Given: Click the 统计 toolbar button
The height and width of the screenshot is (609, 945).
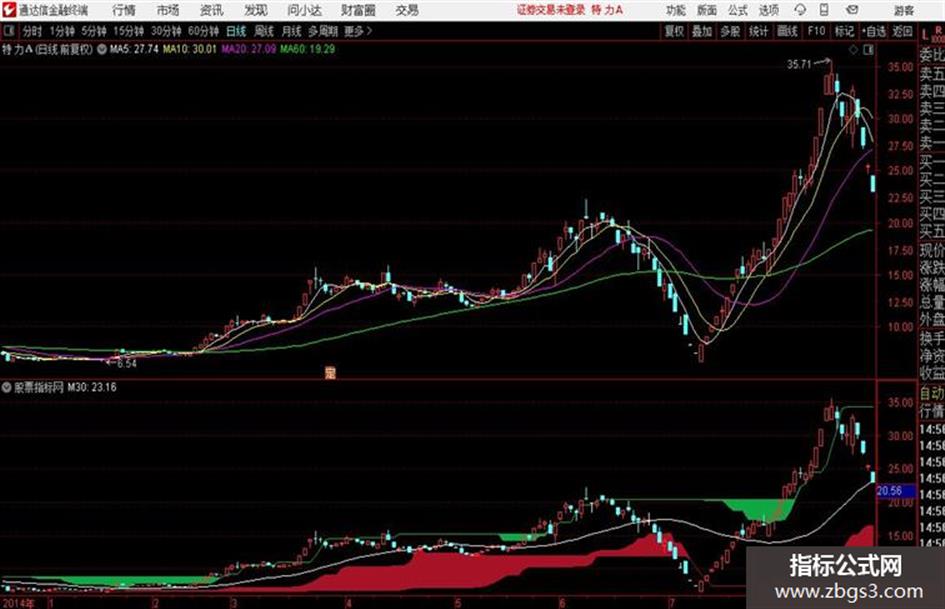Looking at the screenshot, I should pyautogui.click(x=758, y=31).
